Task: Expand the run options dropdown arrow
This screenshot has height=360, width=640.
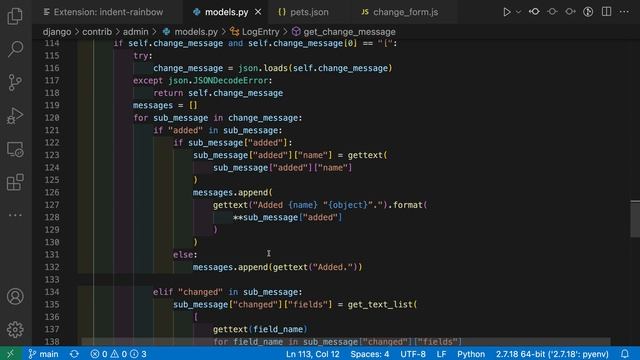Action: (518, 12)
